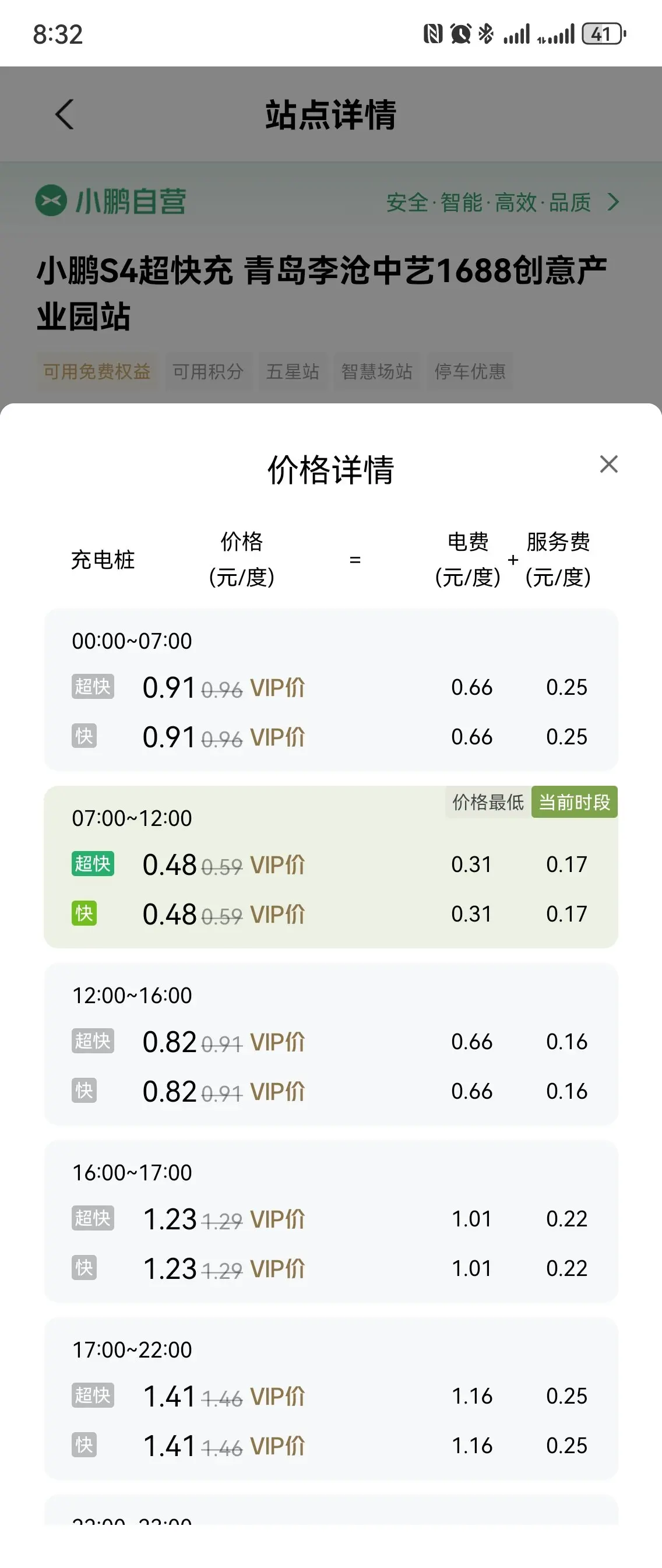Tap the 价格最低 label
This screenshot has height=1568, width=662.
(488, 802)
